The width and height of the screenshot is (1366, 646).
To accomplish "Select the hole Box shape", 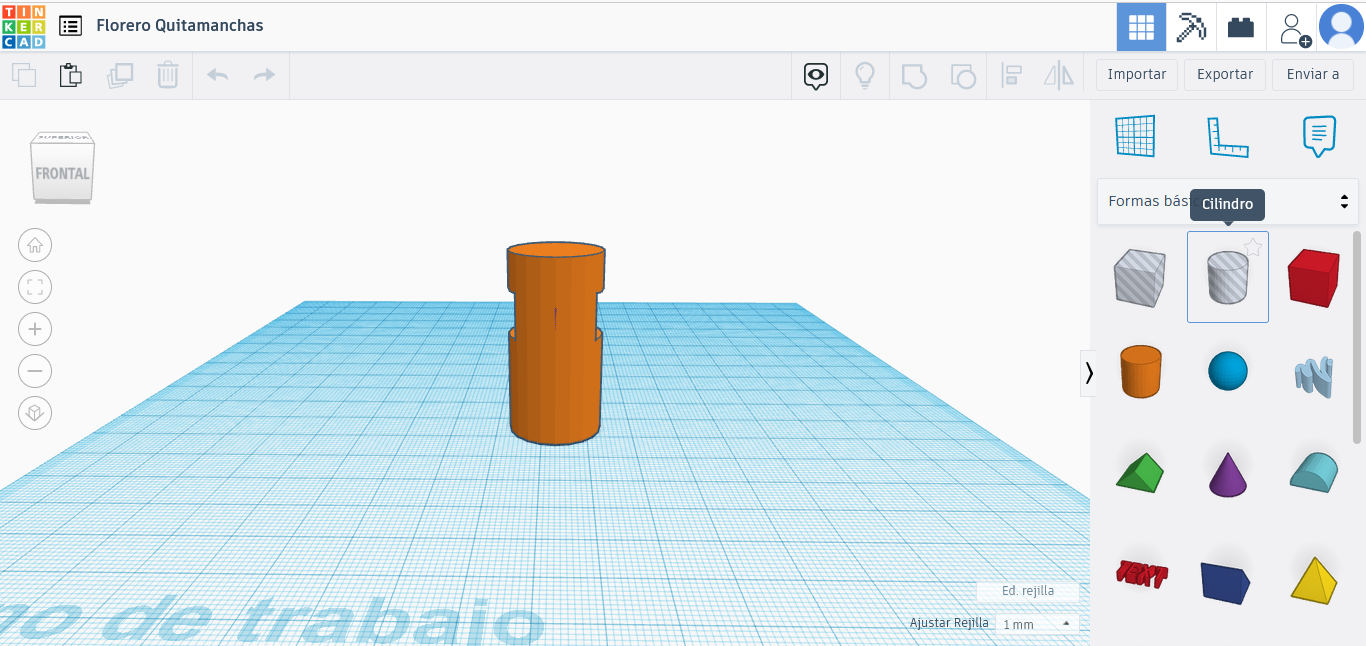I will coord(1140,278).
